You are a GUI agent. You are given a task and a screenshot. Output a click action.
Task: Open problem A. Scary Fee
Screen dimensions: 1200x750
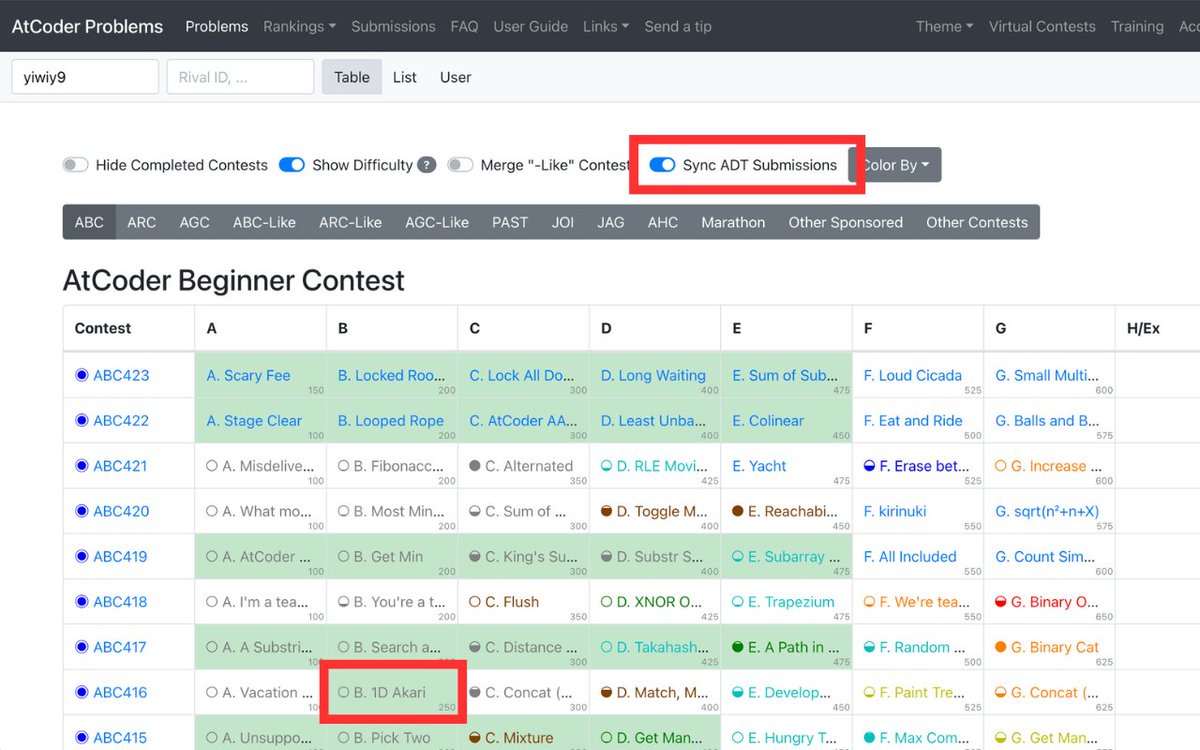pyautogui.click(x=248, y=376)
